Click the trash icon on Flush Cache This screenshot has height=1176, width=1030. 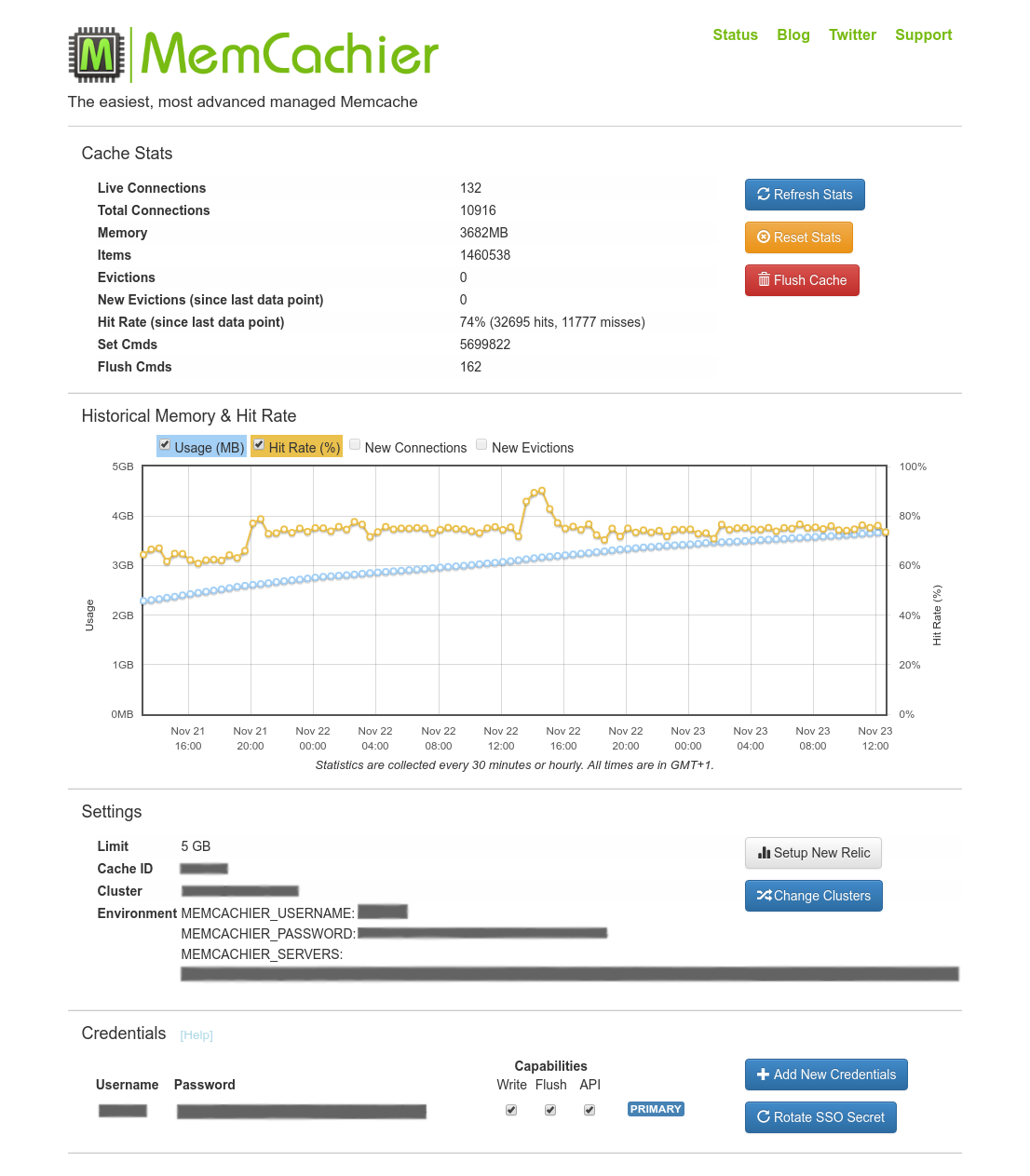762,280
